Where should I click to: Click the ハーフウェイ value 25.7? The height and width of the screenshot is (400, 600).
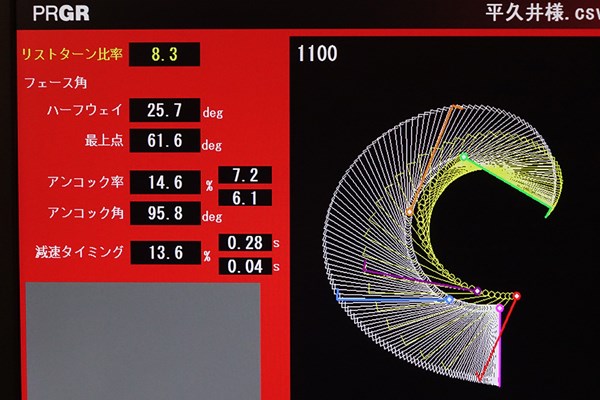tap(165, 110)
